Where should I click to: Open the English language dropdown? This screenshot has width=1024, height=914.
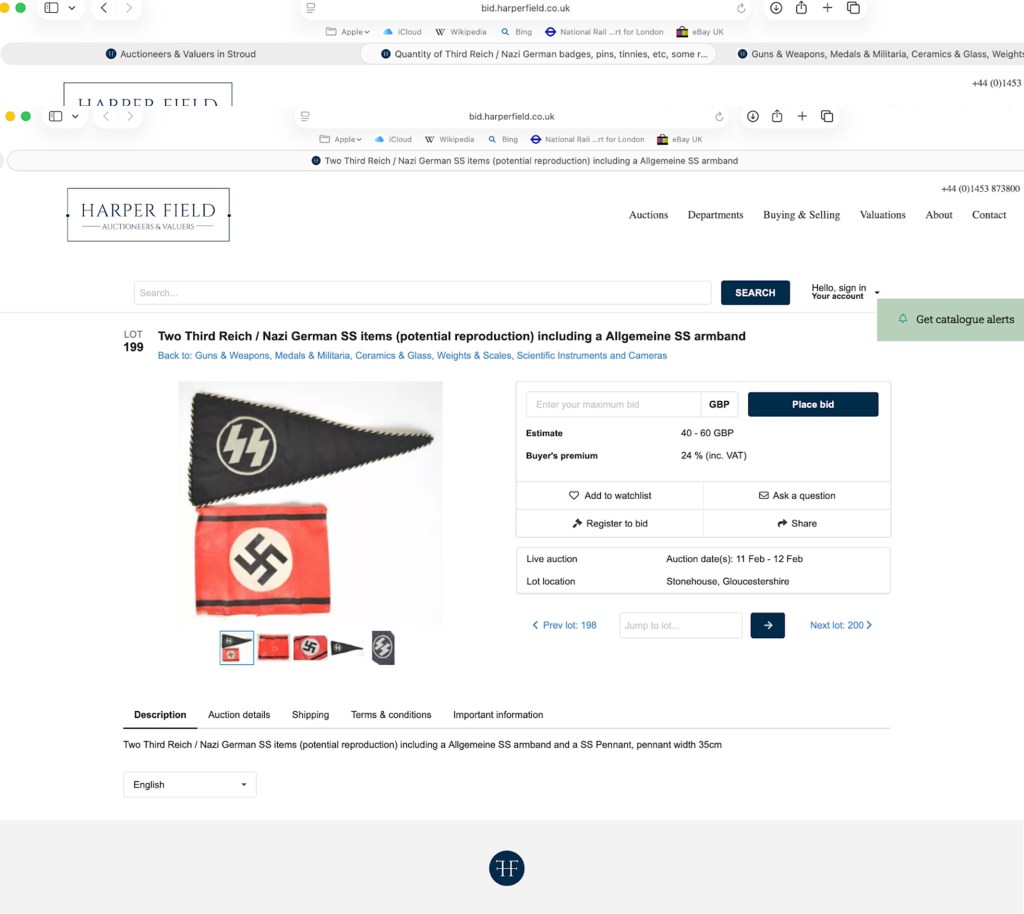coord(189,785)
